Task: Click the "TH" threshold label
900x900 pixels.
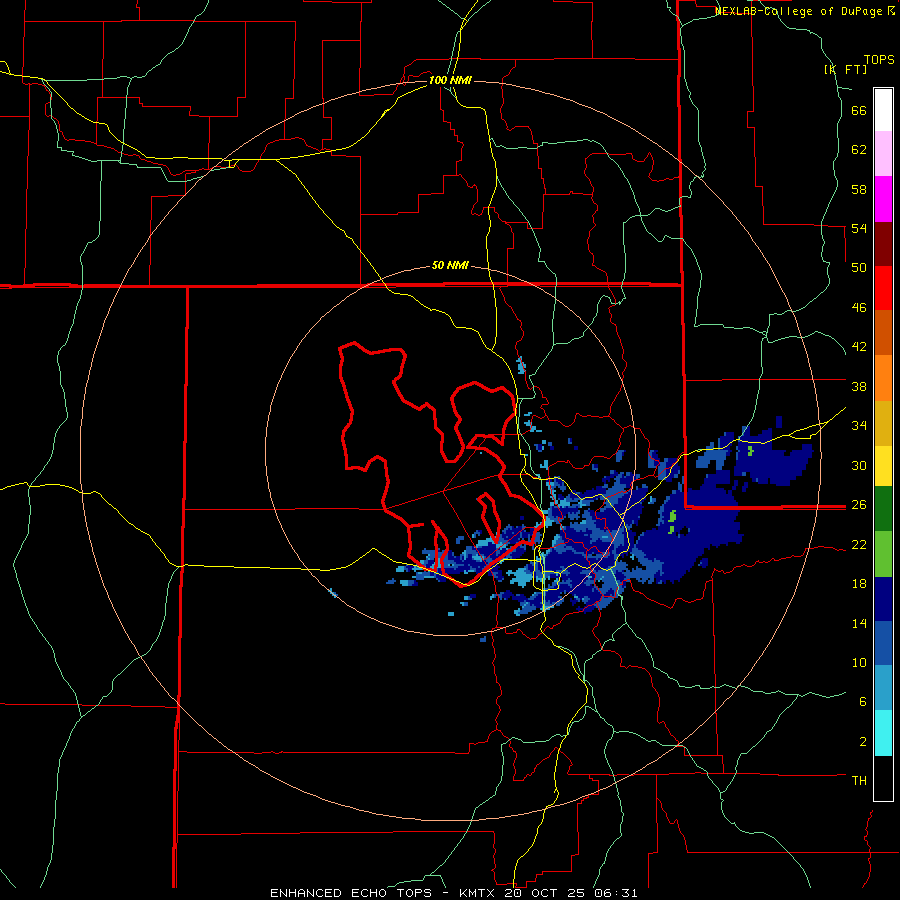Action: pyautogui.click(x=859, y=781)
